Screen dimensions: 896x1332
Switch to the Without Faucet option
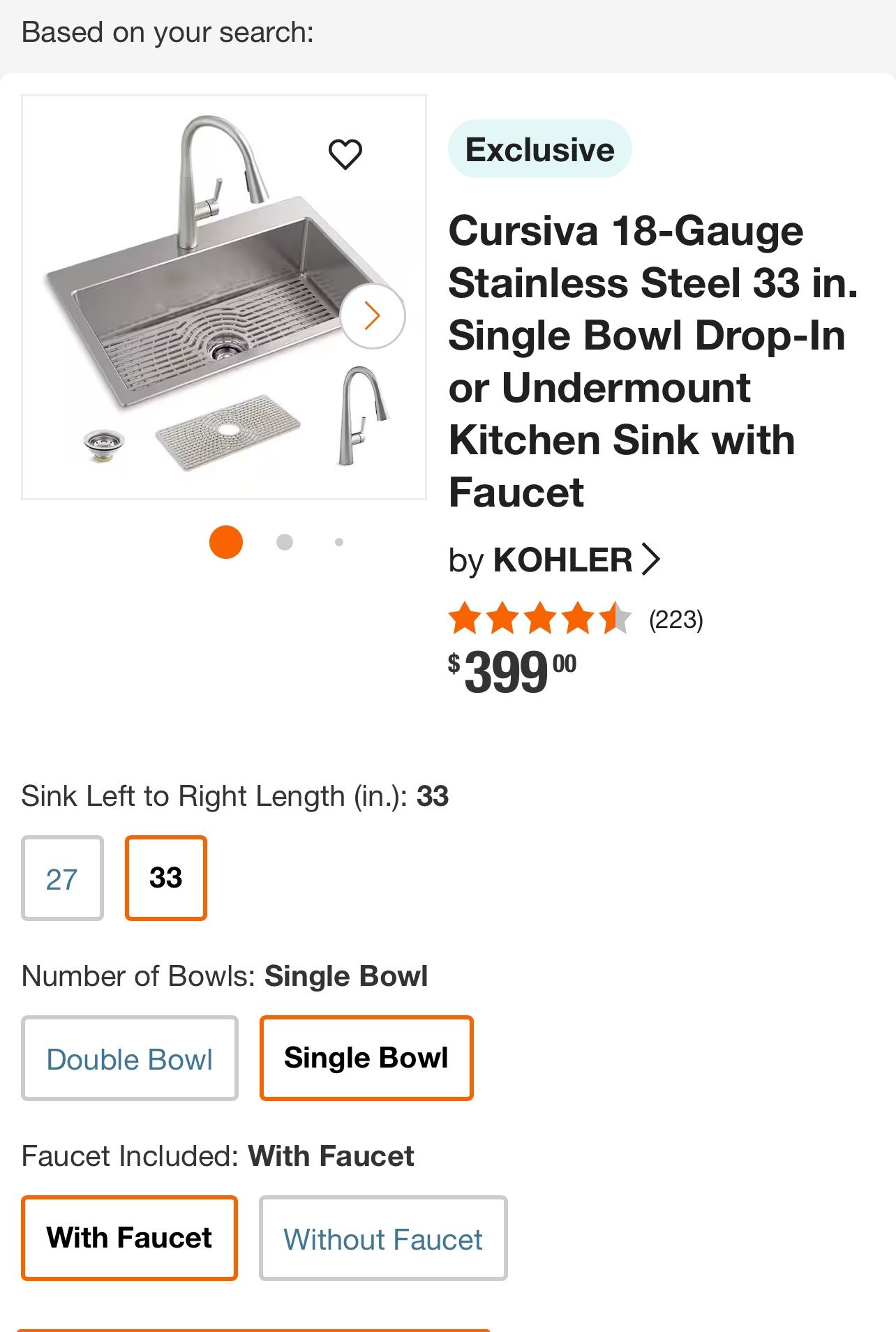pyautogui.click(x=383, y=1239)
